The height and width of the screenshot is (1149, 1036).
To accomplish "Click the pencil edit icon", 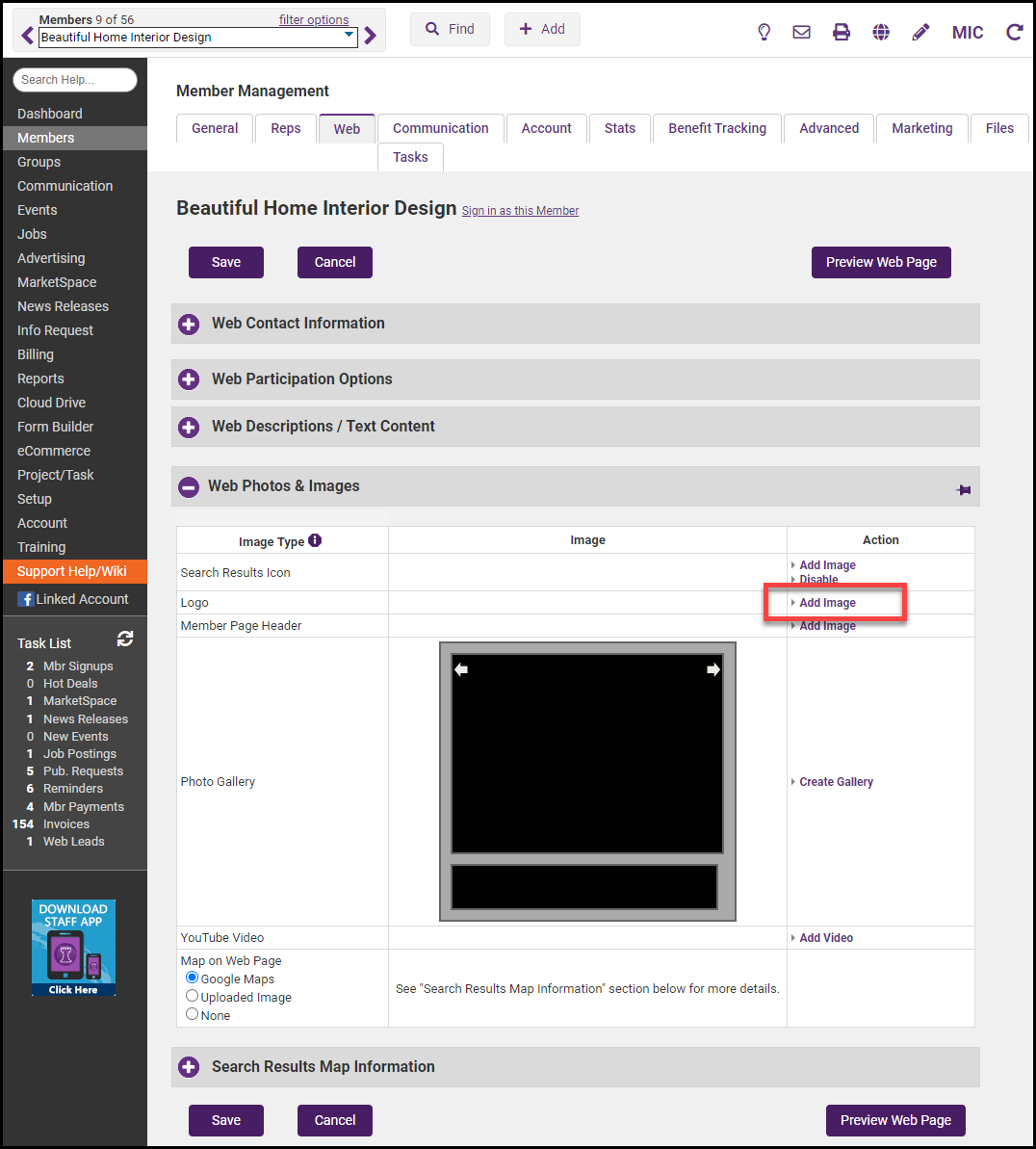I will click(x=920, y=32).
